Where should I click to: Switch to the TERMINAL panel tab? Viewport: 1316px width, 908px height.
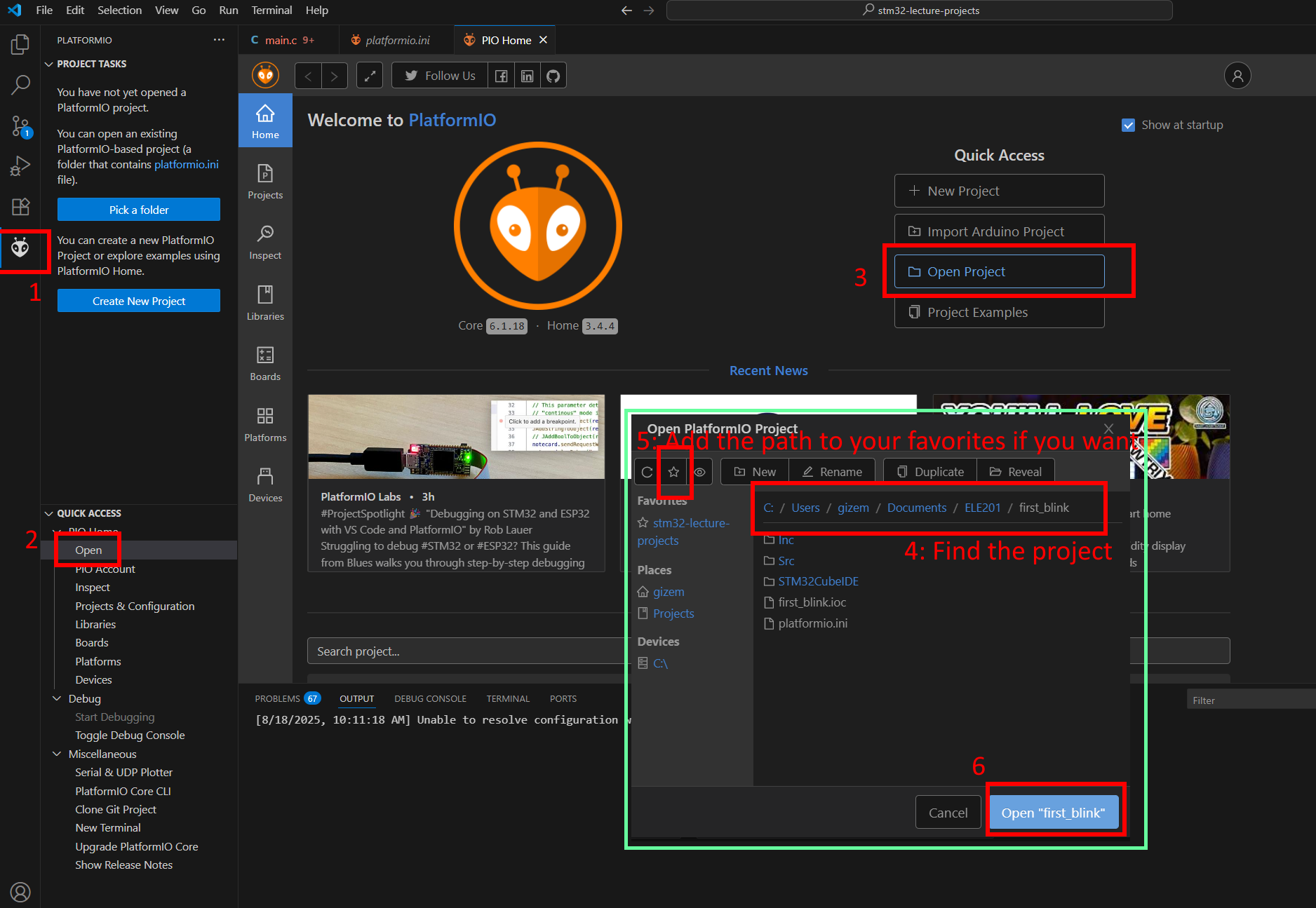pyautogui.click(x=508, y=698)
